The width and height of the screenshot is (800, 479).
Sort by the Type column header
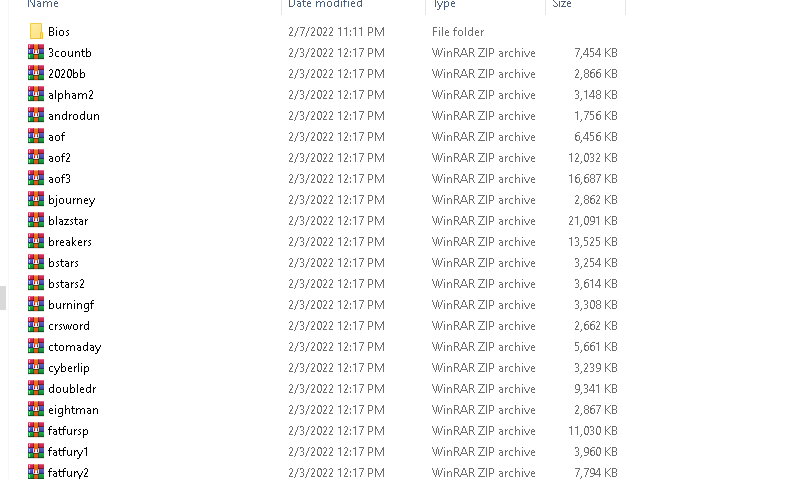(444, 4)
